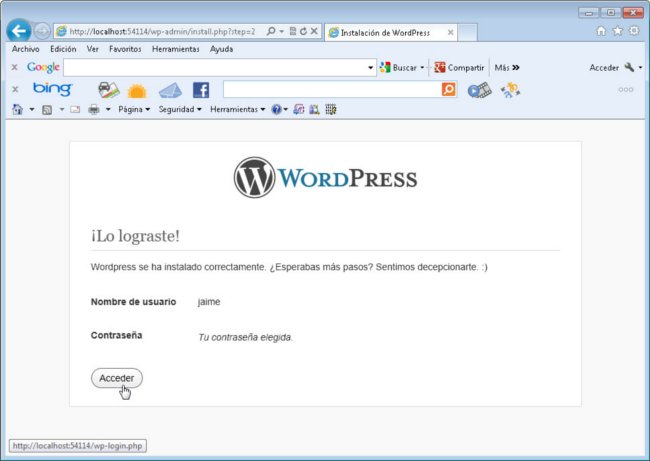Open the Bing maps car icon
The width and height of the screenshot is (650, 461).
pyautogui.click(x=109, y=90)
